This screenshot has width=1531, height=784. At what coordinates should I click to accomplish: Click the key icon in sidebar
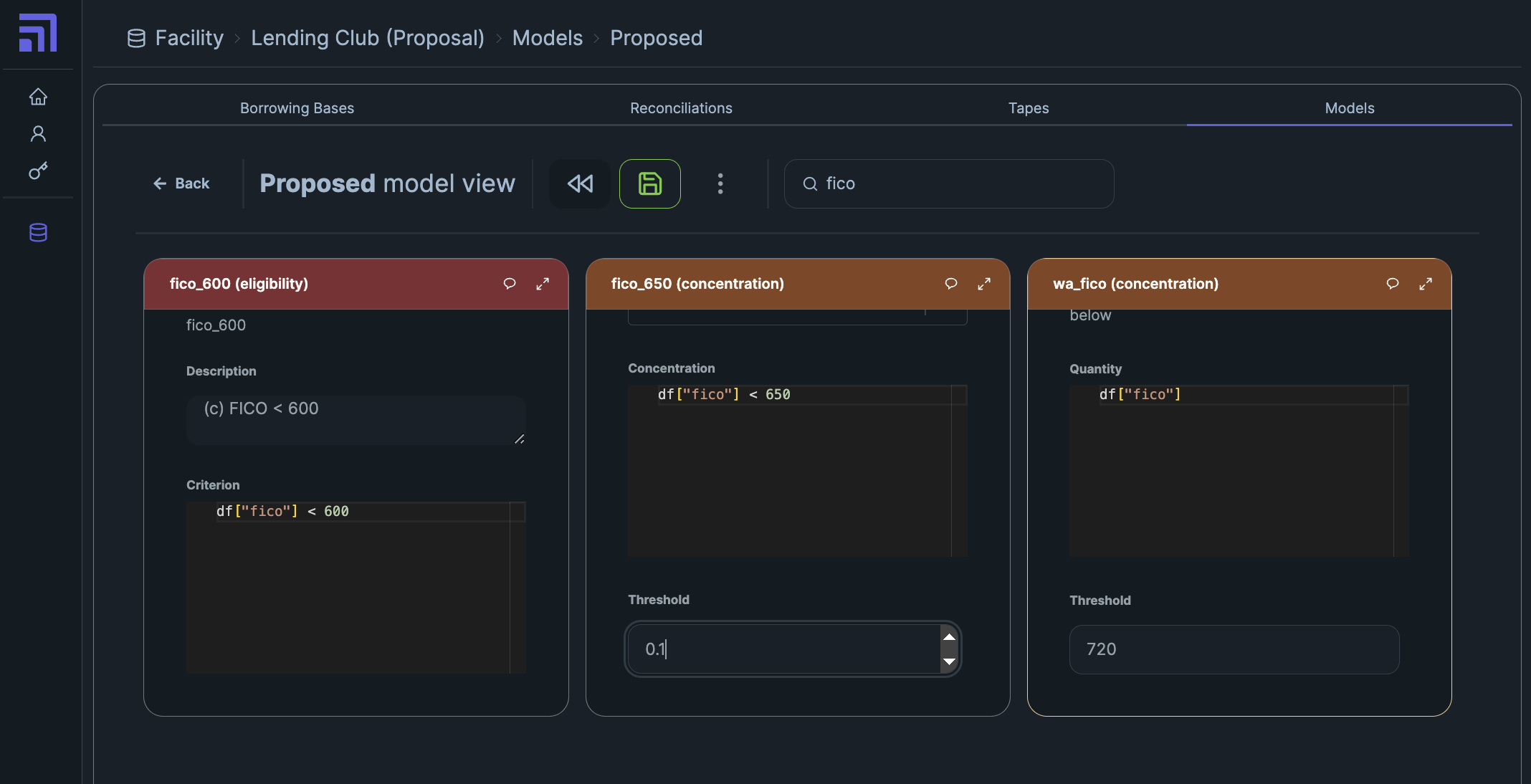(38, 171)
